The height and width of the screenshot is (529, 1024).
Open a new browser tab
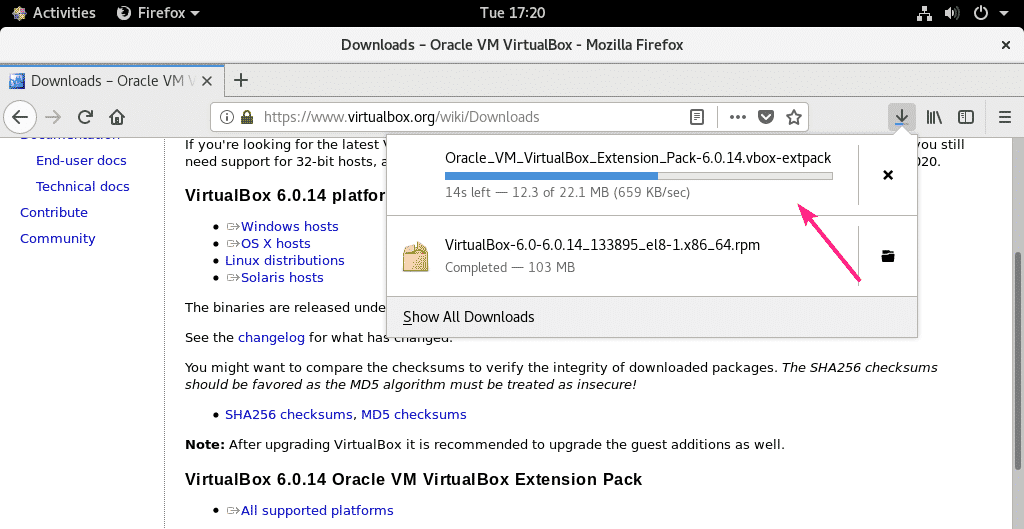tap(240, 80)
